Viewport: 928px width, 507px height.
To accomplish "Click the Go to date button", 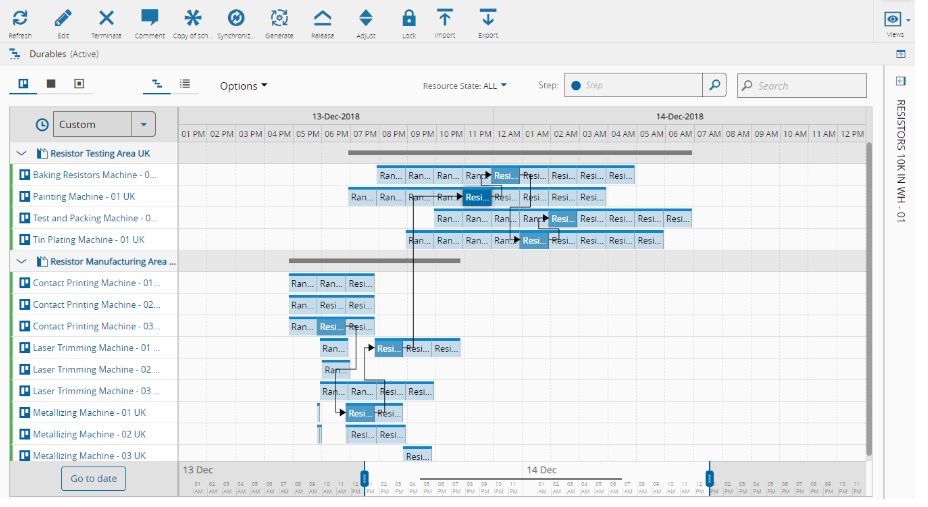I will pos(94,479).
